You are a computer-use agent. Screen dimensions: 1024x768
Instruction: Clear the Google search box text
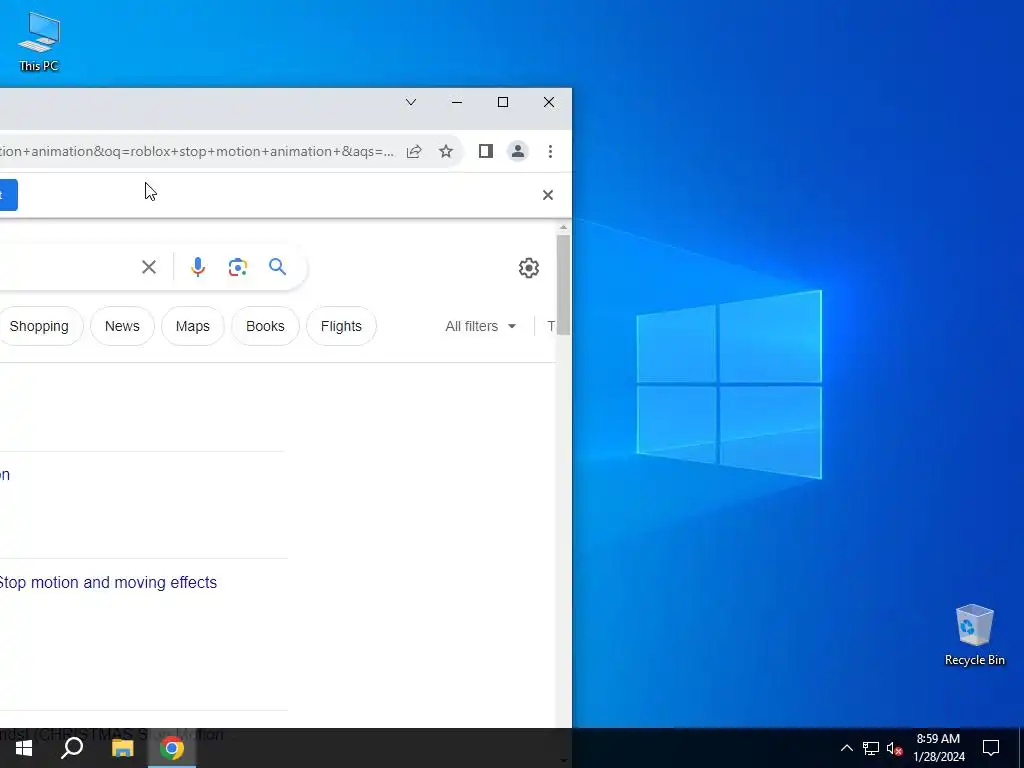(149, 267)
